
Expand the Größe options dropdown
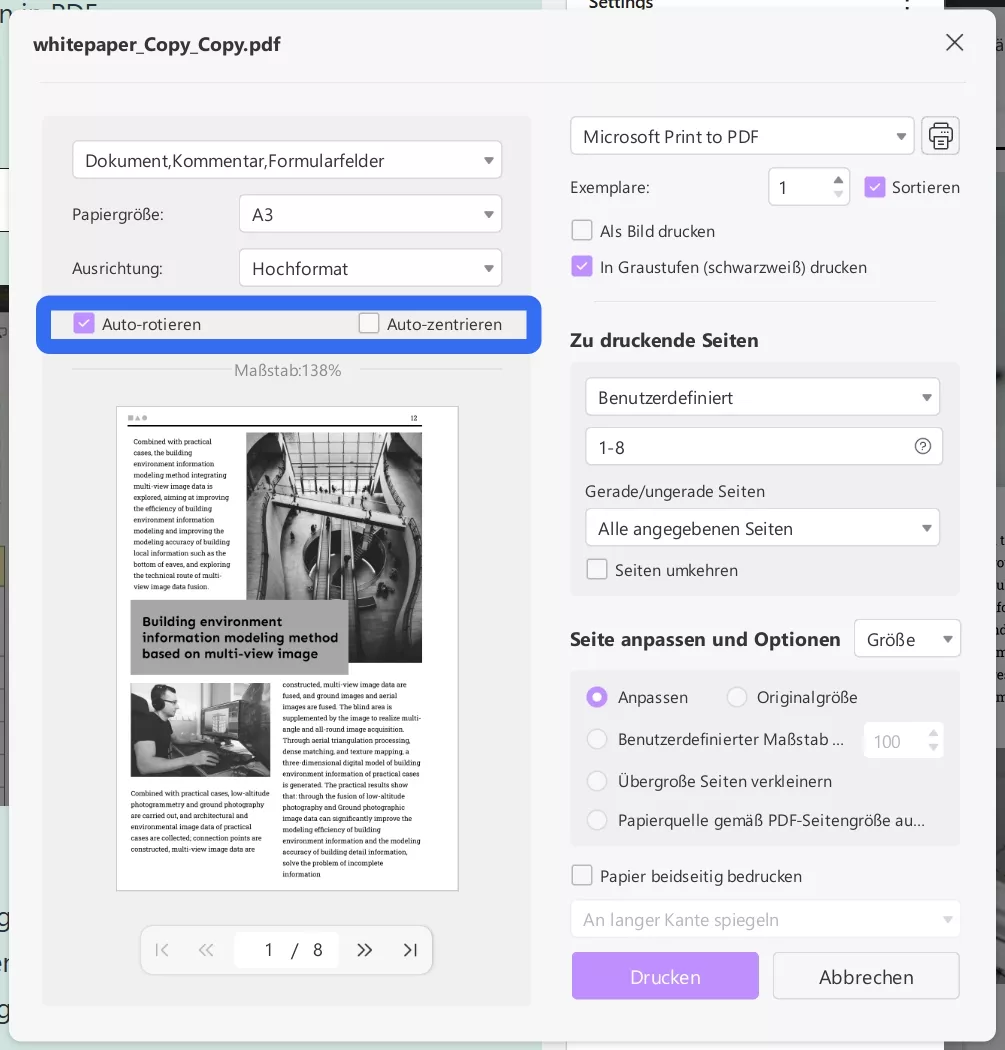pos(907,638)
